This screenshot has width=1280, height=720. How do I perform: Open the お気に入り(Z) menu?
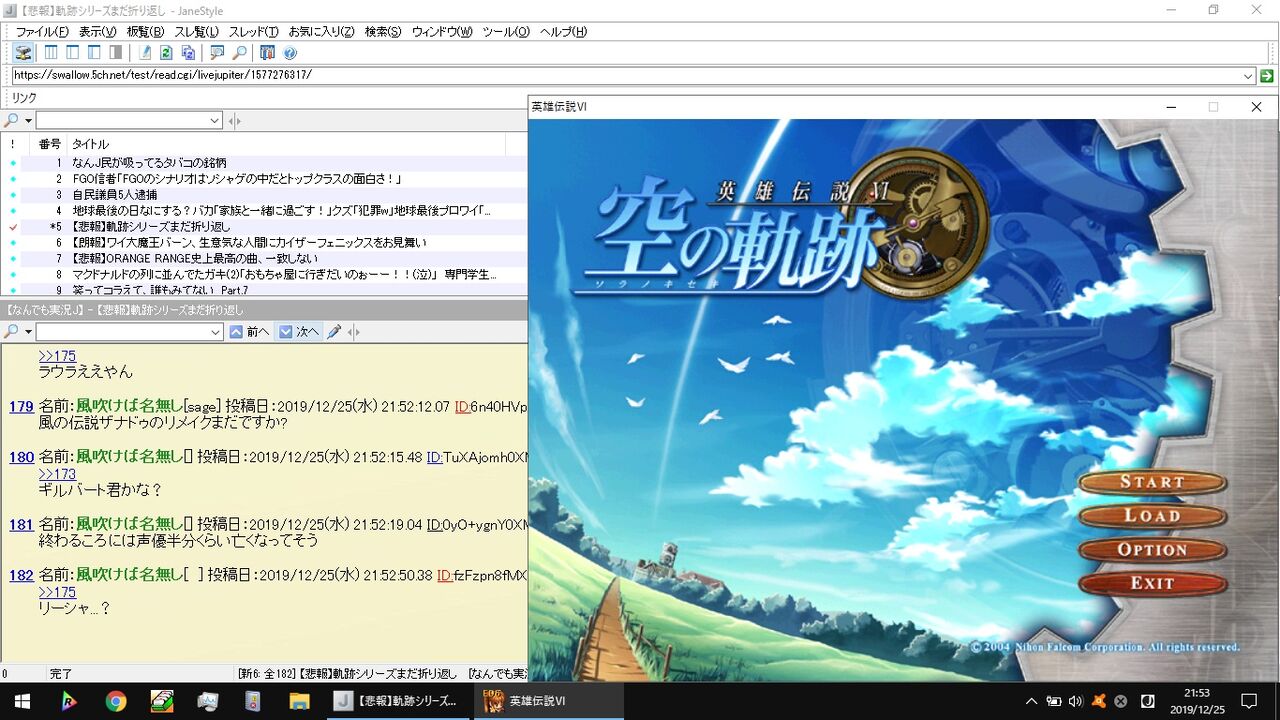[x=321, y=32]
